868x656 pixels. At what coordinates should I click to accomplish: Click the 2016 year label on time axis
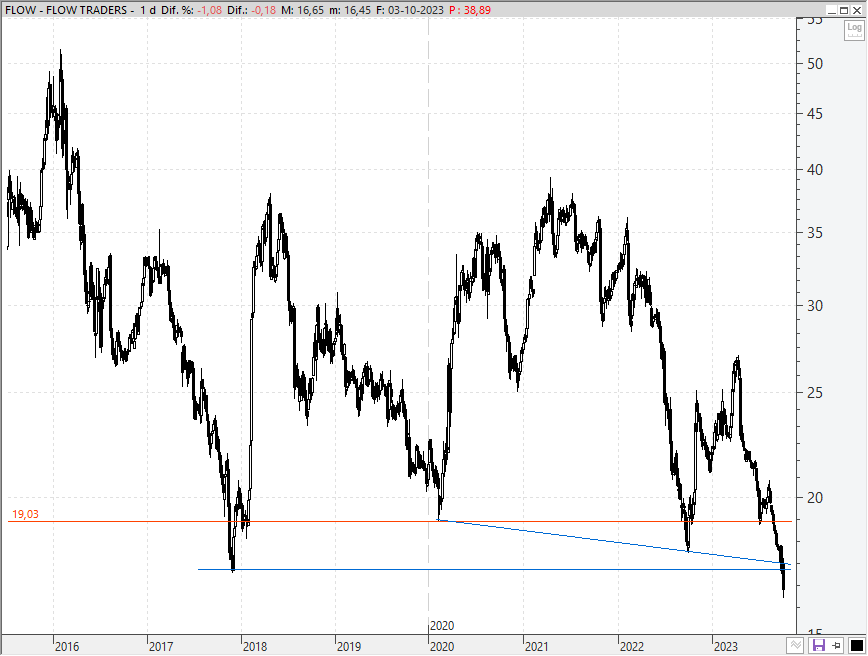click(67, 646)
